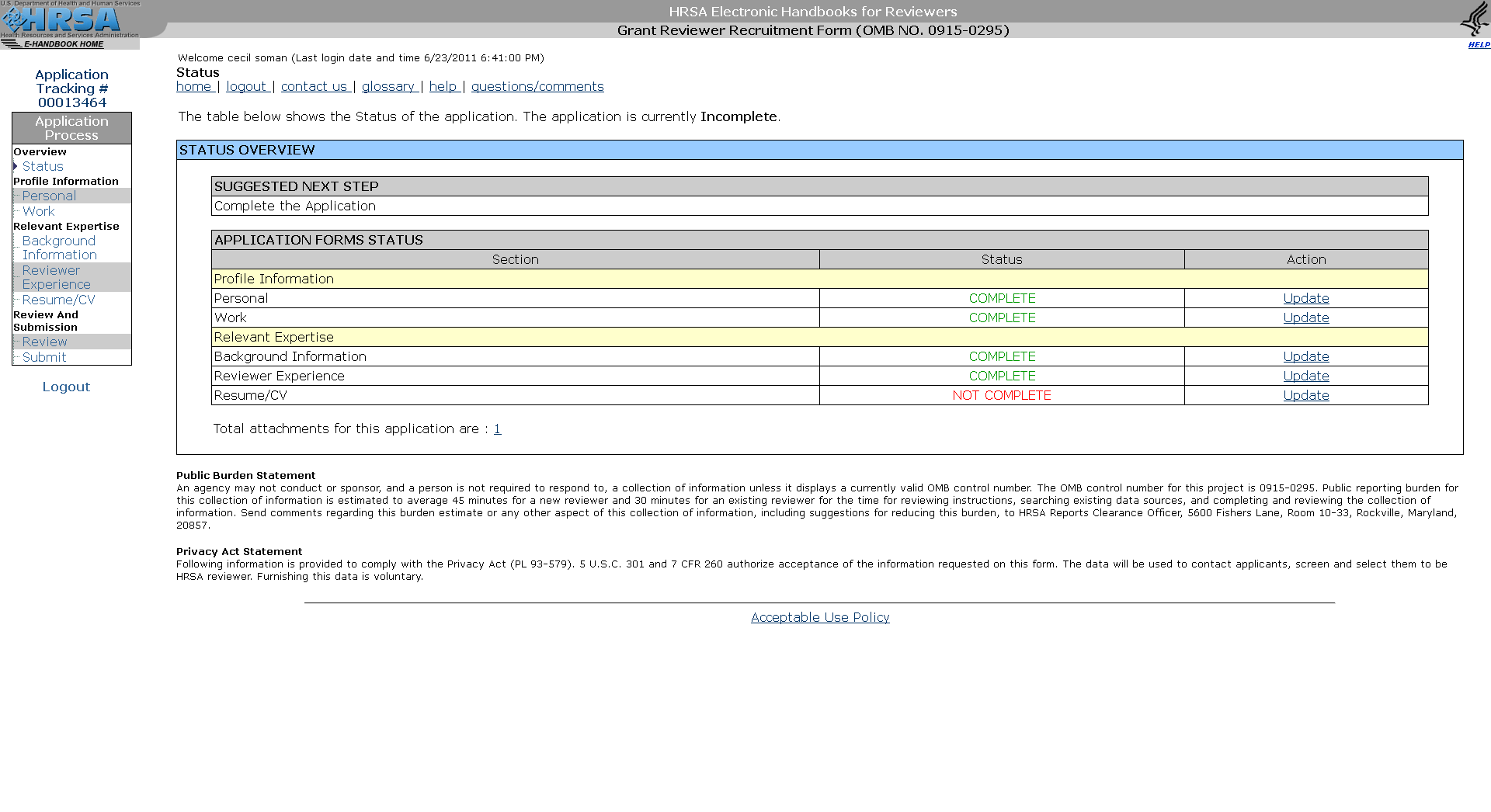Click the HELP link under eagle logo
The width and height of the screenshot is (1491, 812).
coord(1479,45)
